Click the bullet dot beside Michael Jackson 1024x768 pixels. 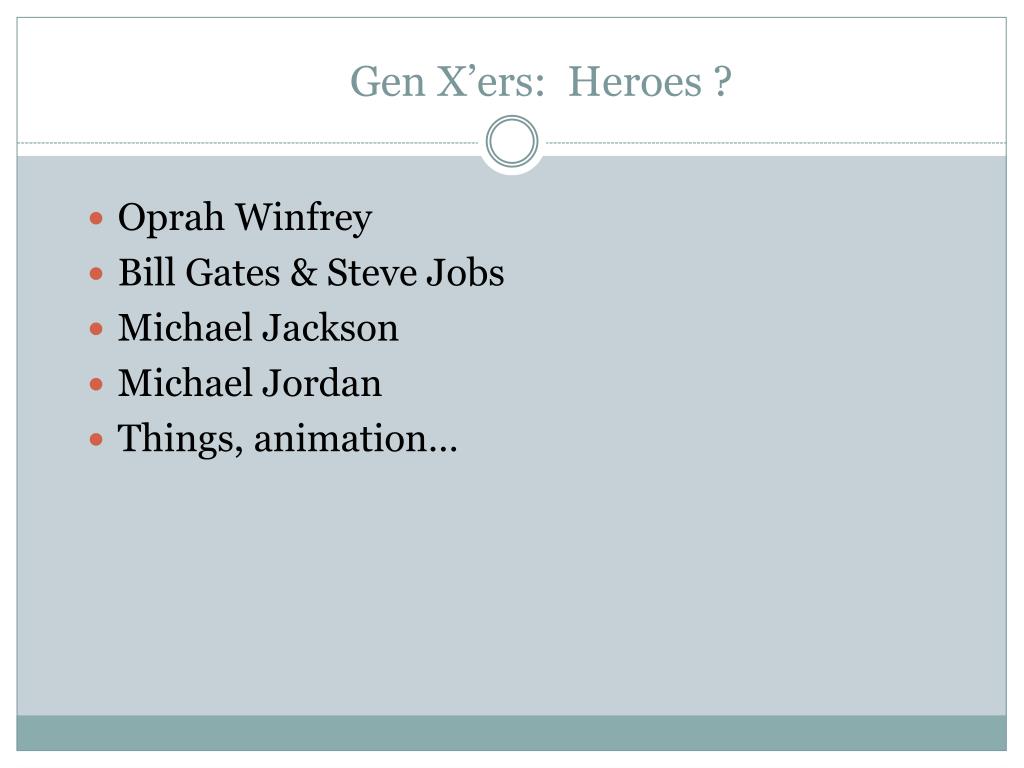tap(96, 328)
